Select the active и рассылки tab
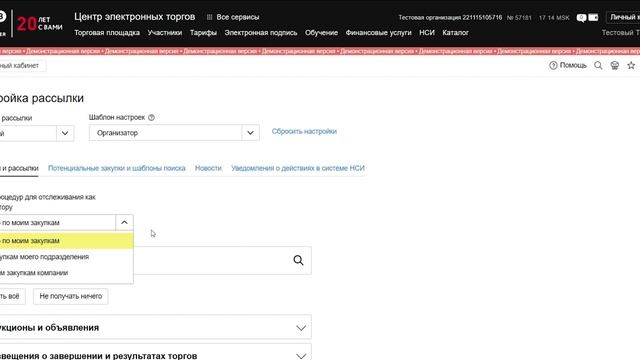 pos(19,168)
